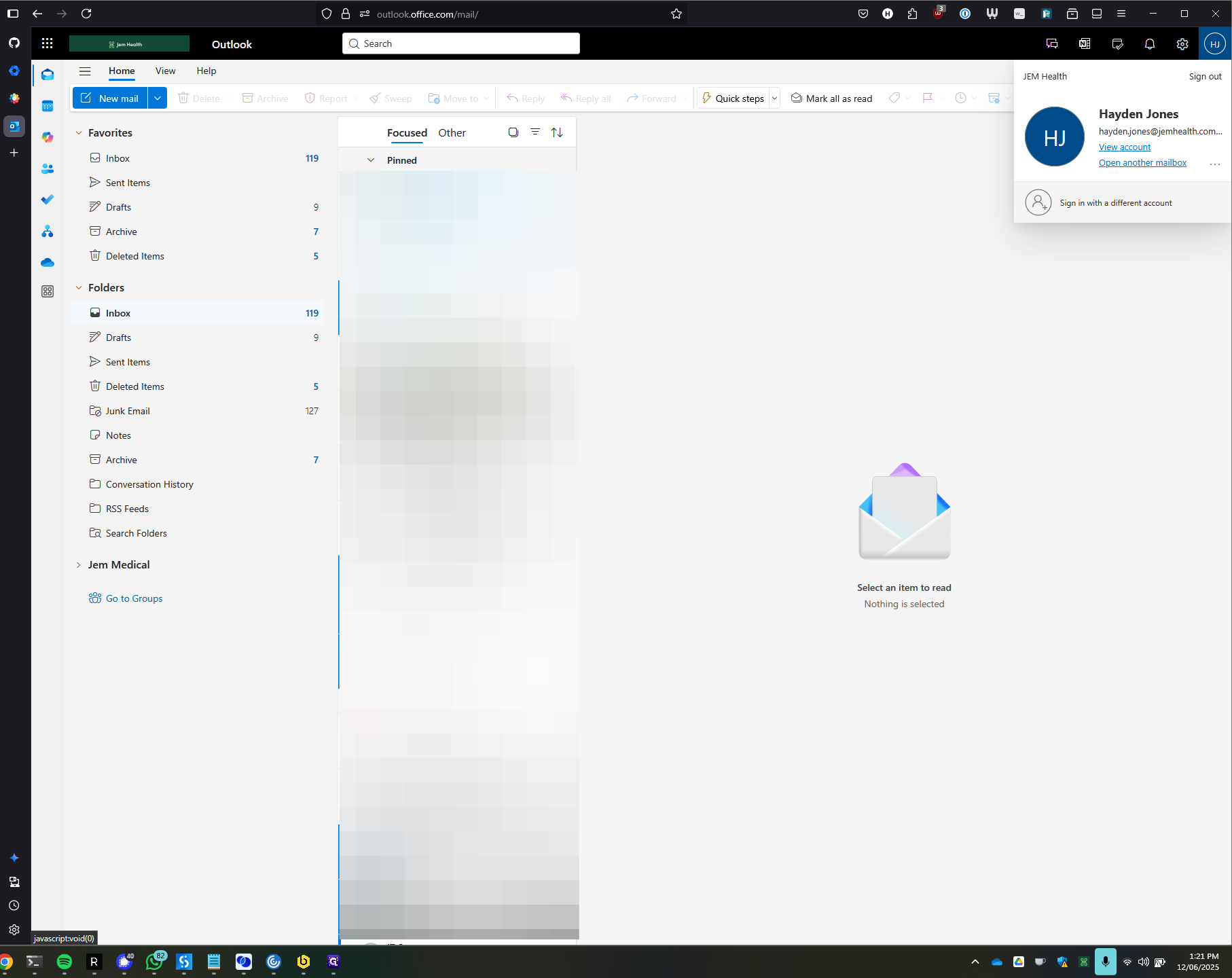Image resolution: width=1232 pixels, height=978 pixels.
Task: Open the Outlook settings gear icon
Action: (1182, 44)
